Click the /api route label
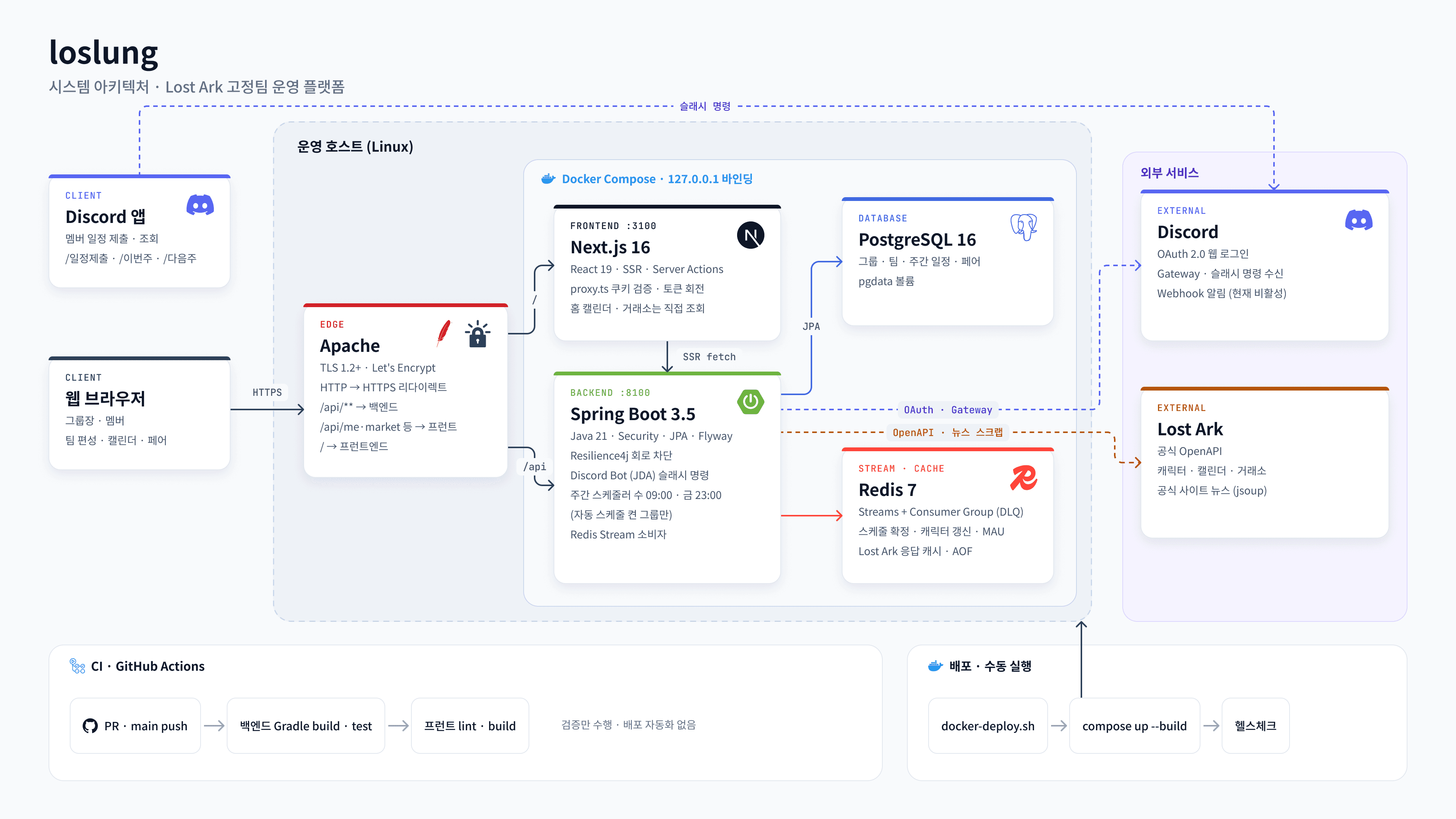 click(535, 466)
